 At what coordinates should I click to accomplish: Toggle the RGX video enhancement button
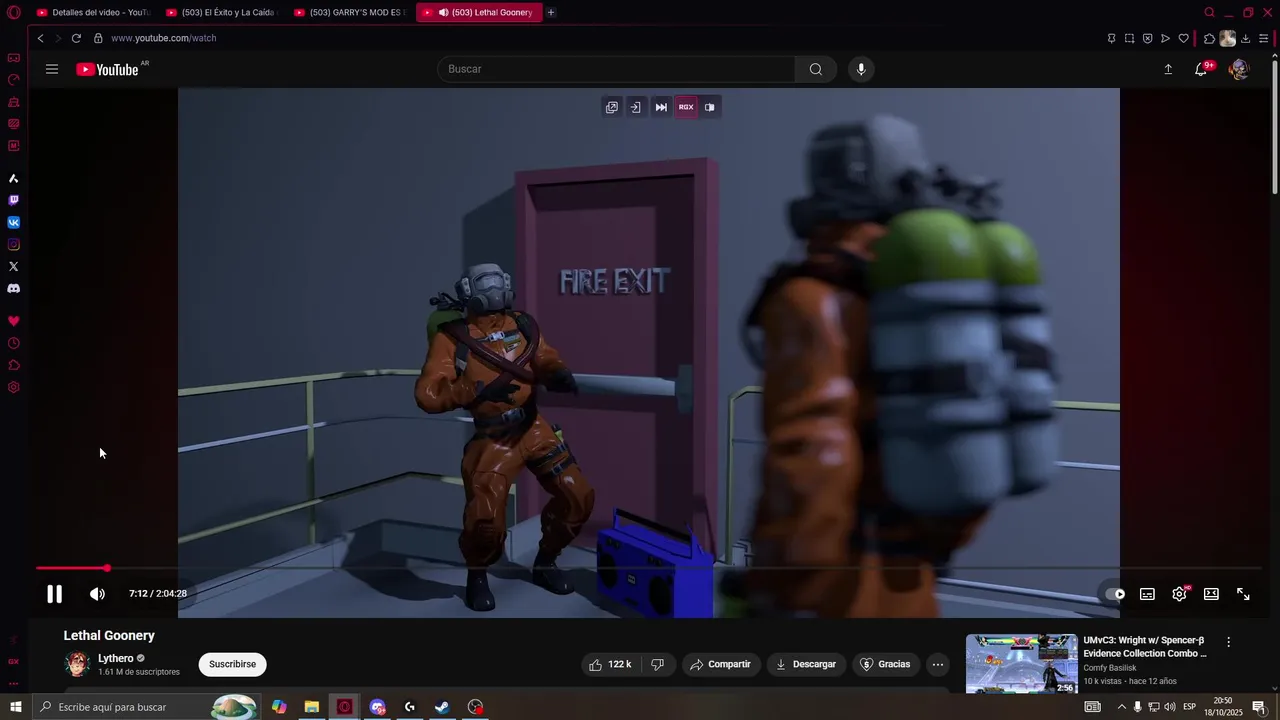[x=686, y=107]
